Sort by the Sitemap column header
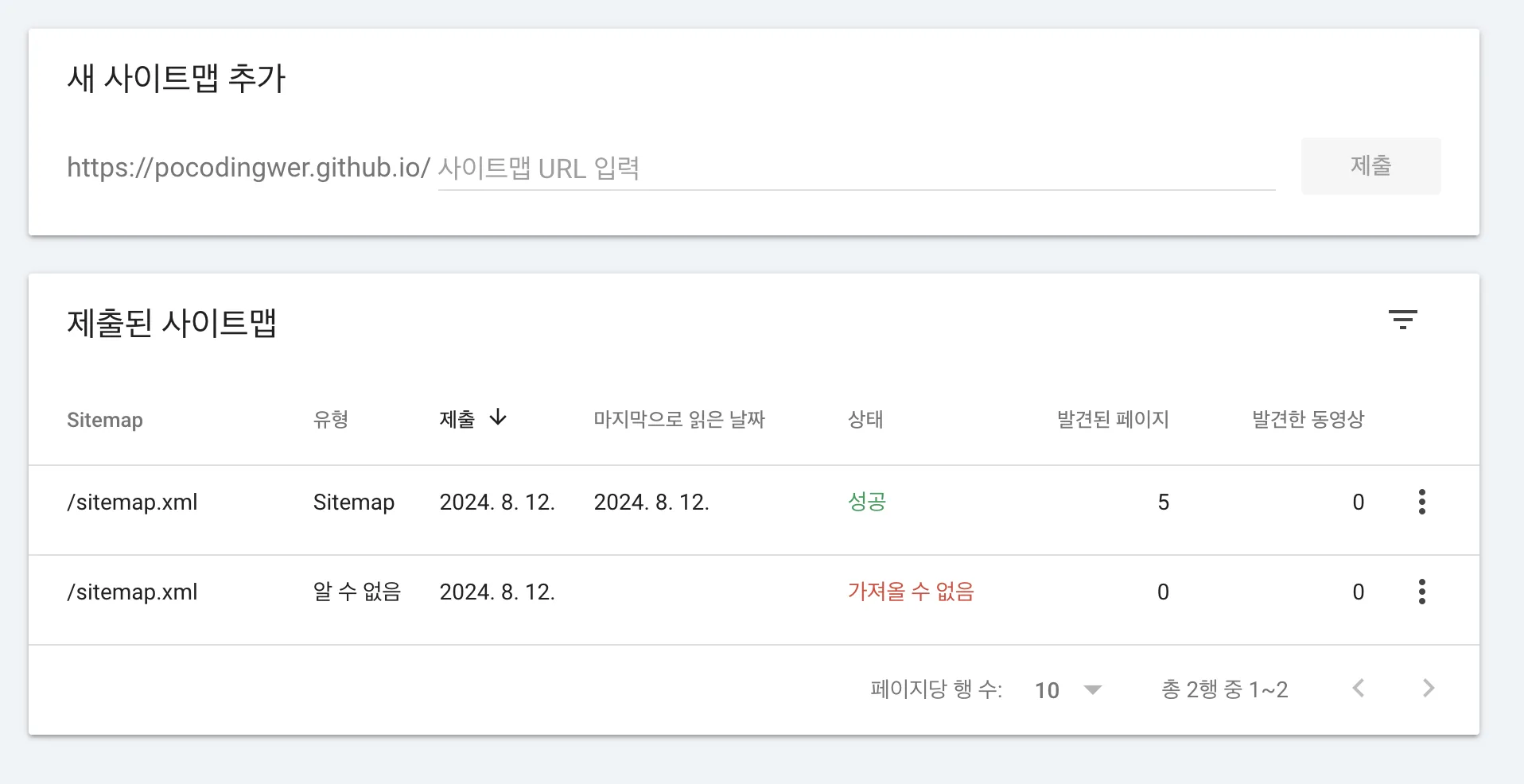 [x=105, y=420]
